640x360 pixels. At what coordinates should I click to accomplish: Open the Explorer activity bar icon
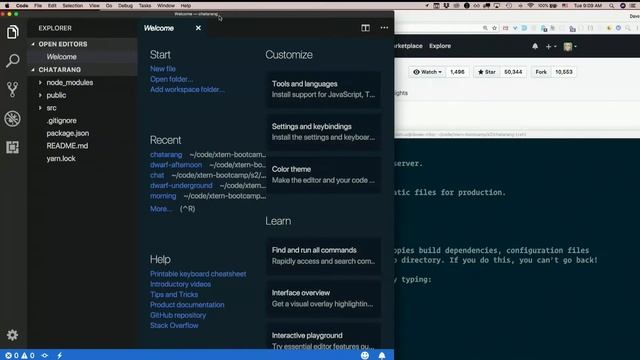(13, 32)
